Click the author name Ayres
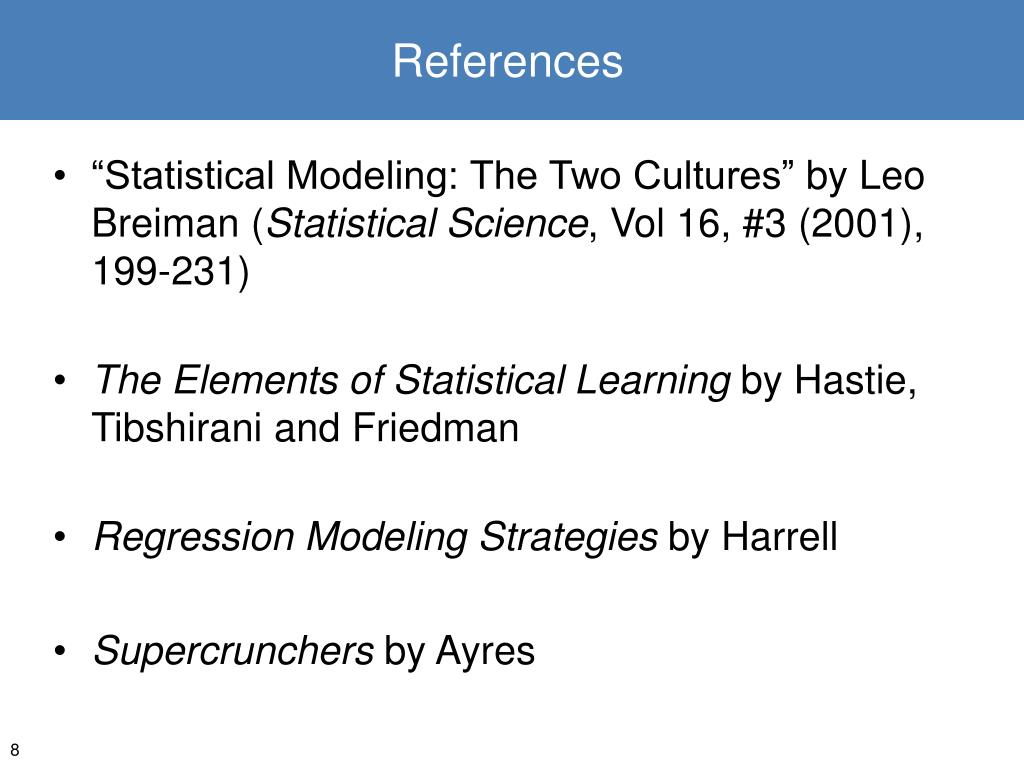Image resolution: width=1024 pixels, height=768 pixels. click(x=485, y=651)
